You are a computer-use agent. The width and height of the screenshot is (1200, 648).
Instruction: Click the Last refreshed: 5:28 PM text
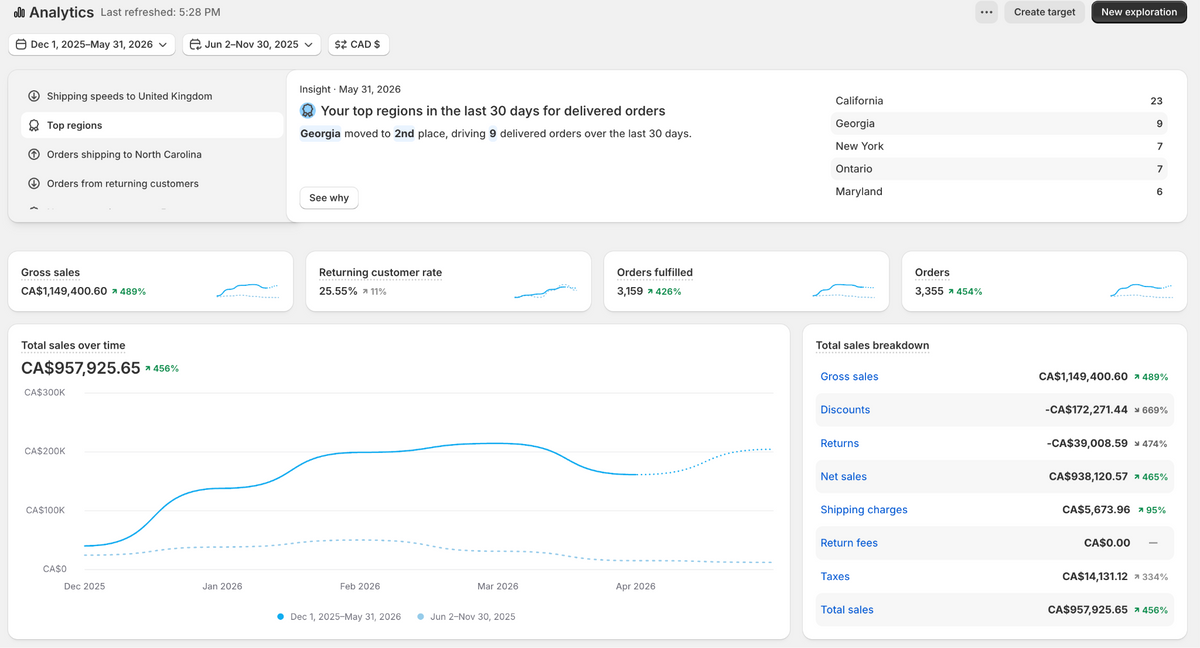pyautogui.click(x=161, y=12)
